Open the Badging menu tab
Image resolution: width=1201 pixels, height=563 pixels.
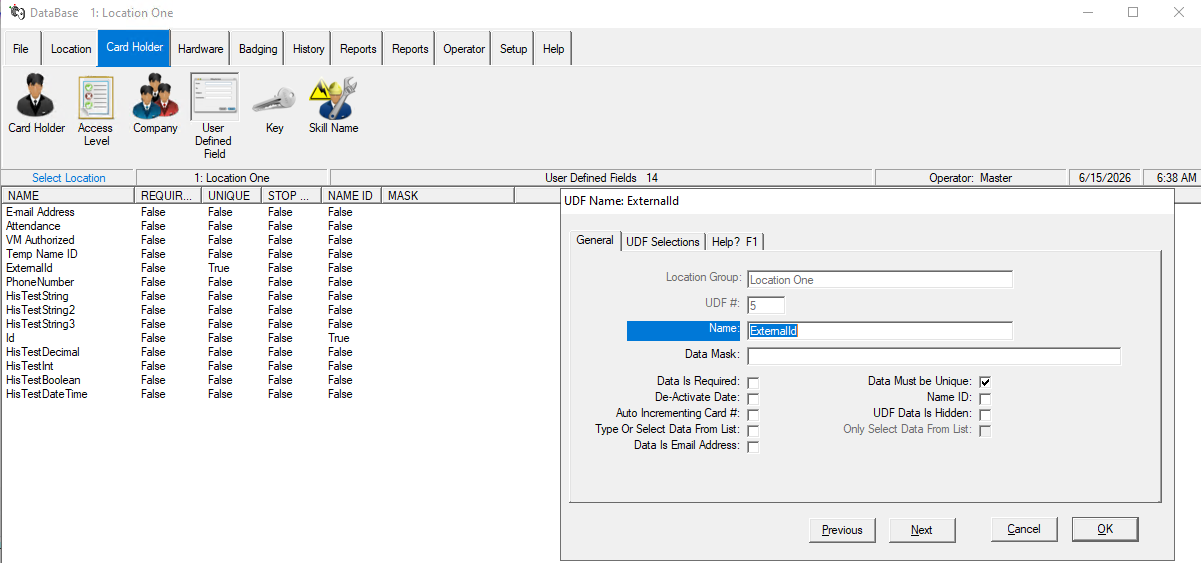[258, 49]
